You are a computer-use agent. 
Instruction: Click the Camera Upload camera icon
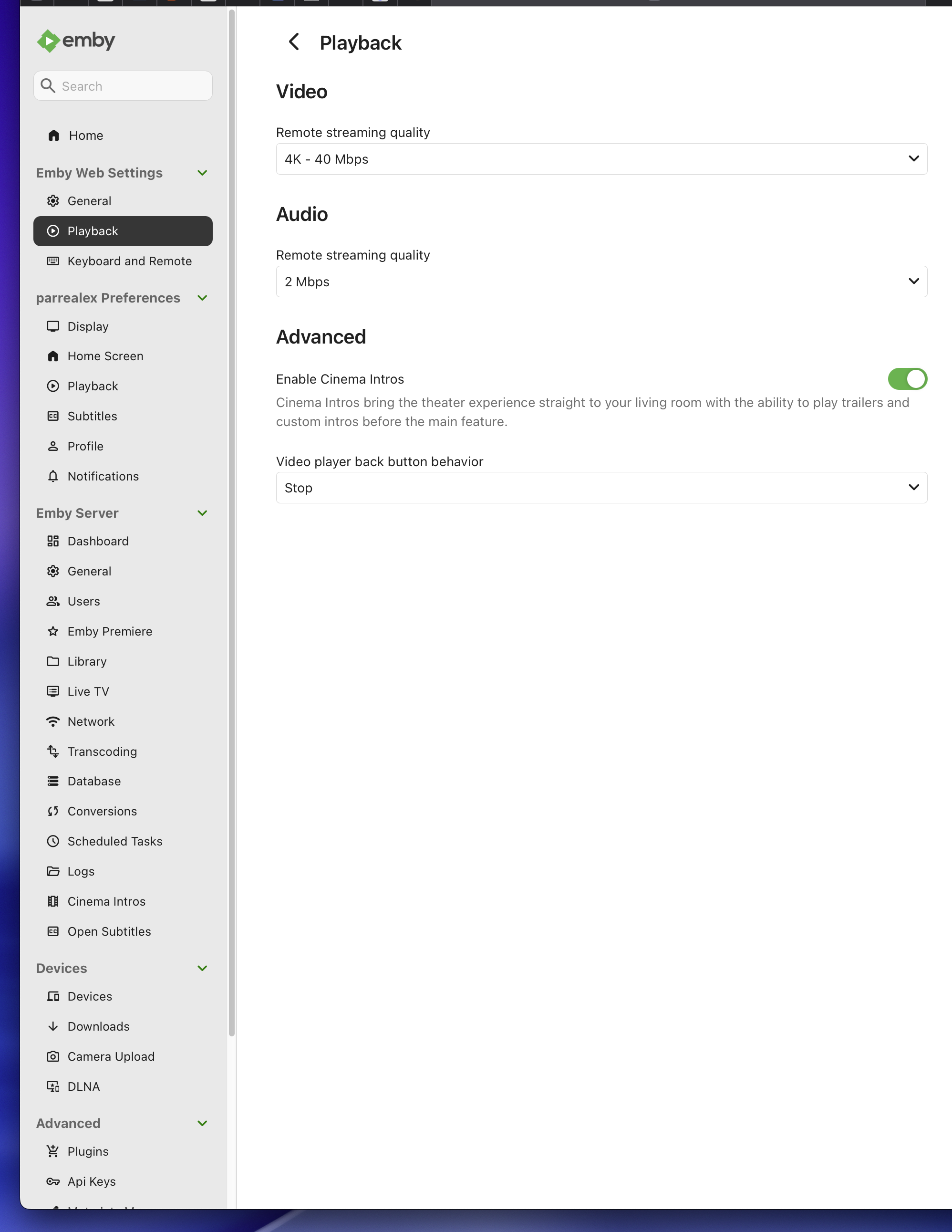tap(53, 1056)
